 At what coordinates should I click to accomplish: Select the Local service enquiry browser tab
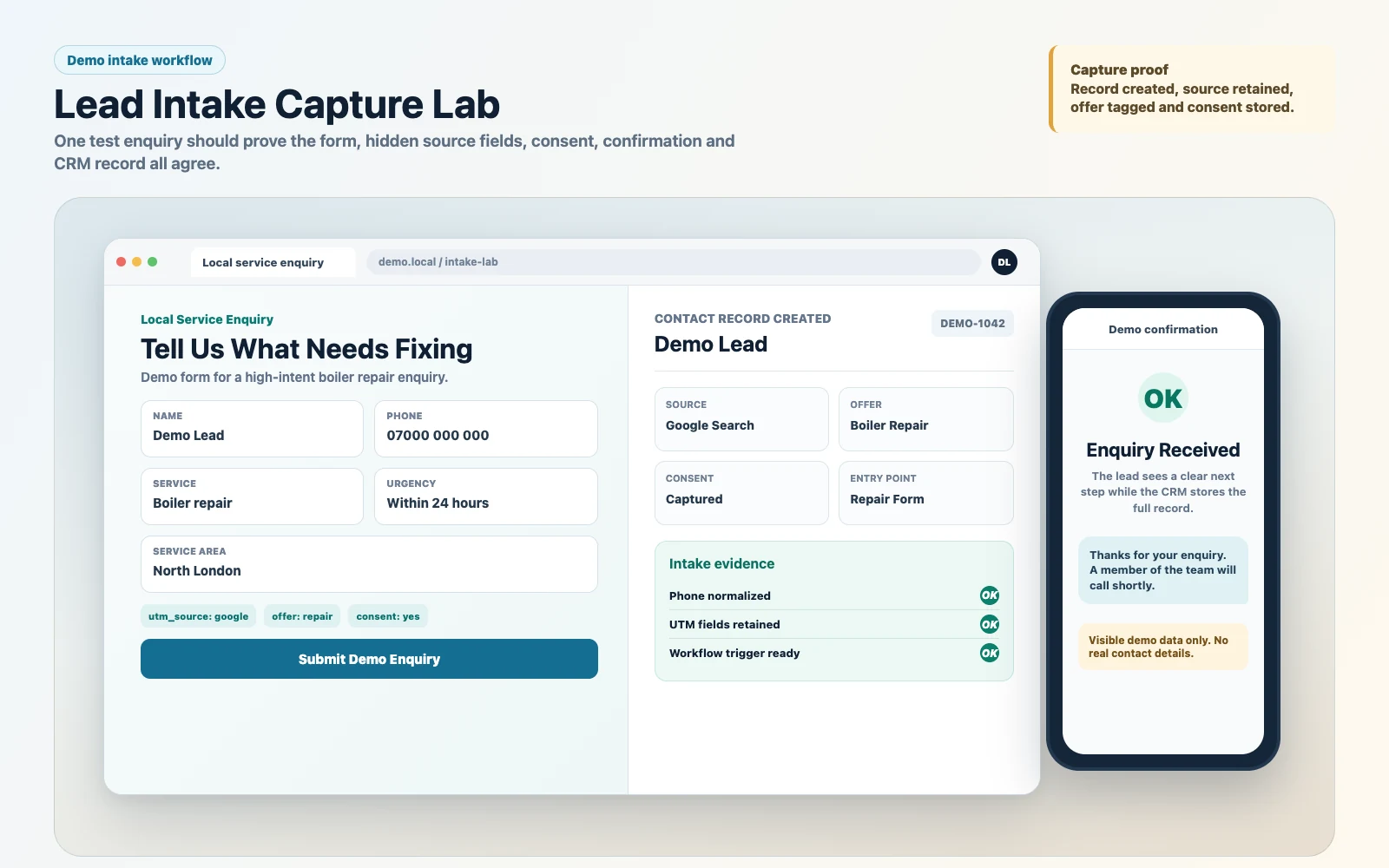(273, 262)
